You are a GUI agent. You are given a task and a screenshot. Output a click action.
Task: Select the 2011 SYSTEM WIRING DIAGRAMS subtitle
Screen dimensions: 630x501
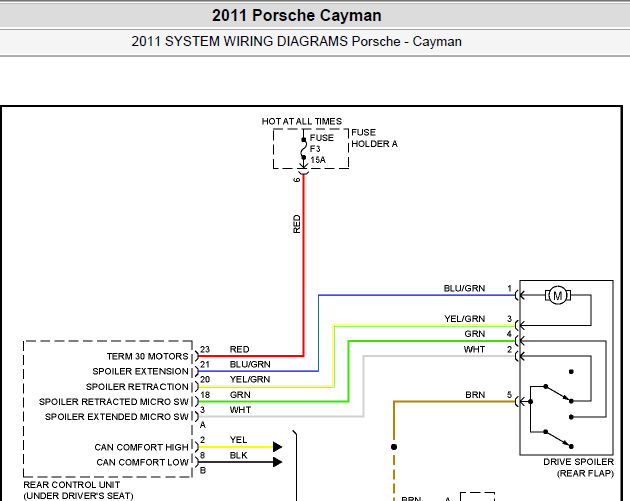[x=296, y=41]
